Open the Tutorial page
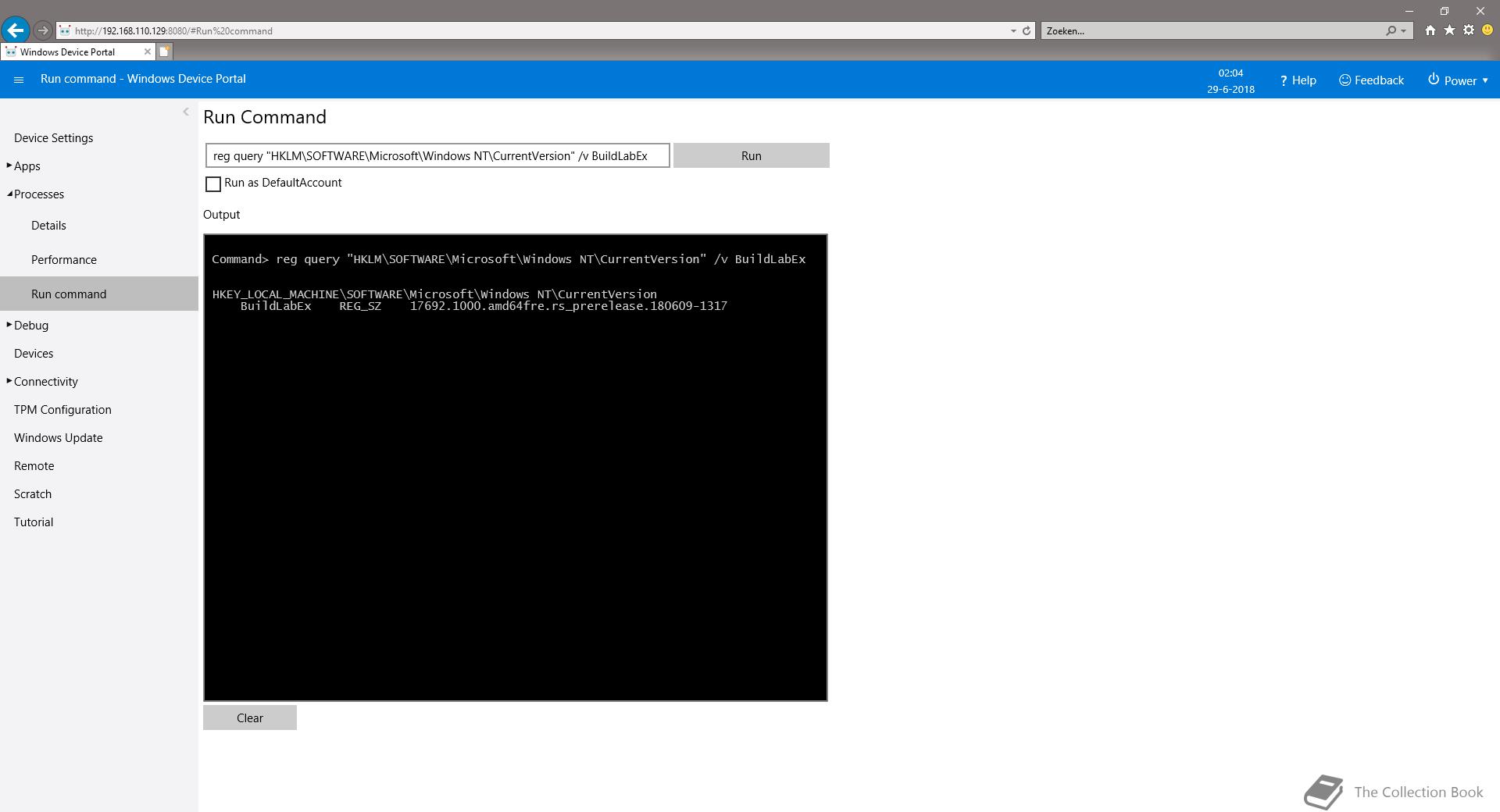The height and width of the screenshot is (812, 1500). click(34, 522)
